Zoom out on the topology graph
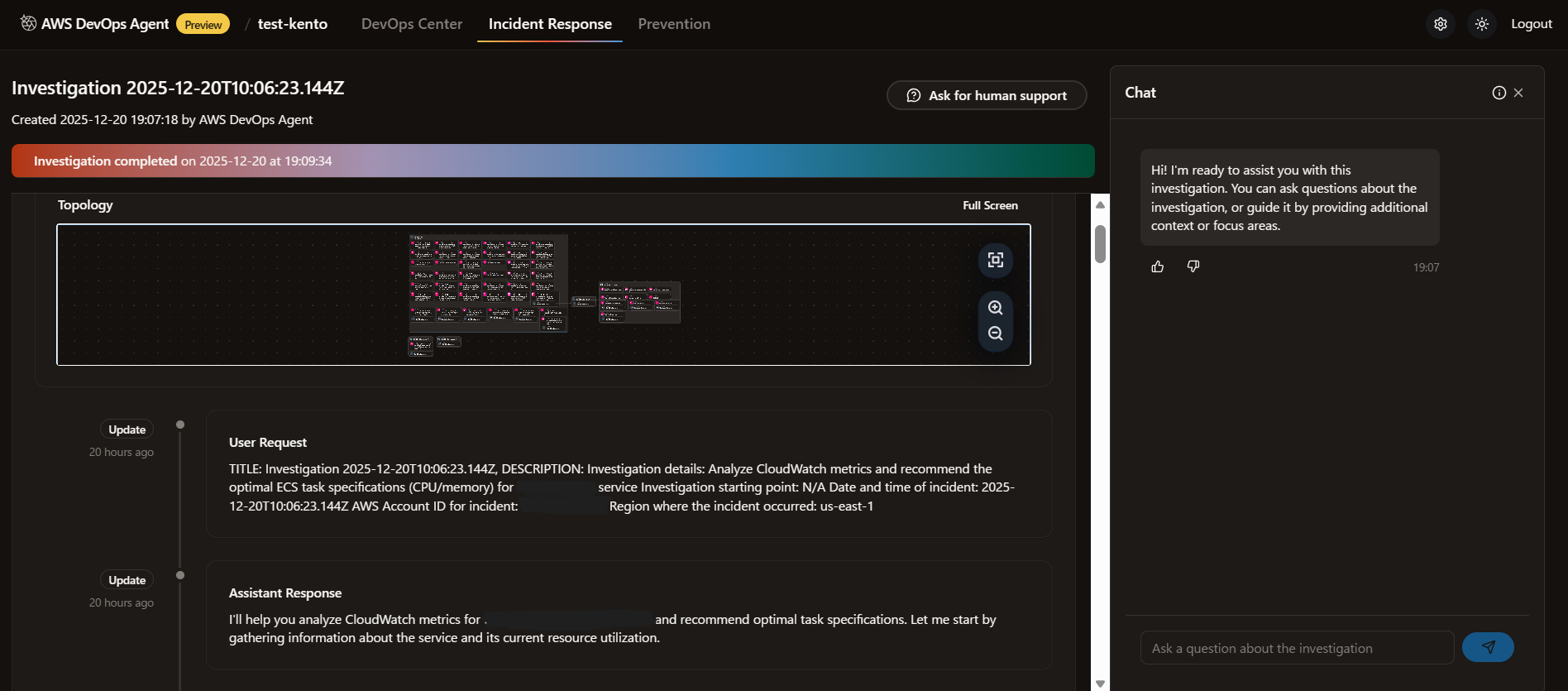Screen dimensions: 1568x691 tap(996, 334)
